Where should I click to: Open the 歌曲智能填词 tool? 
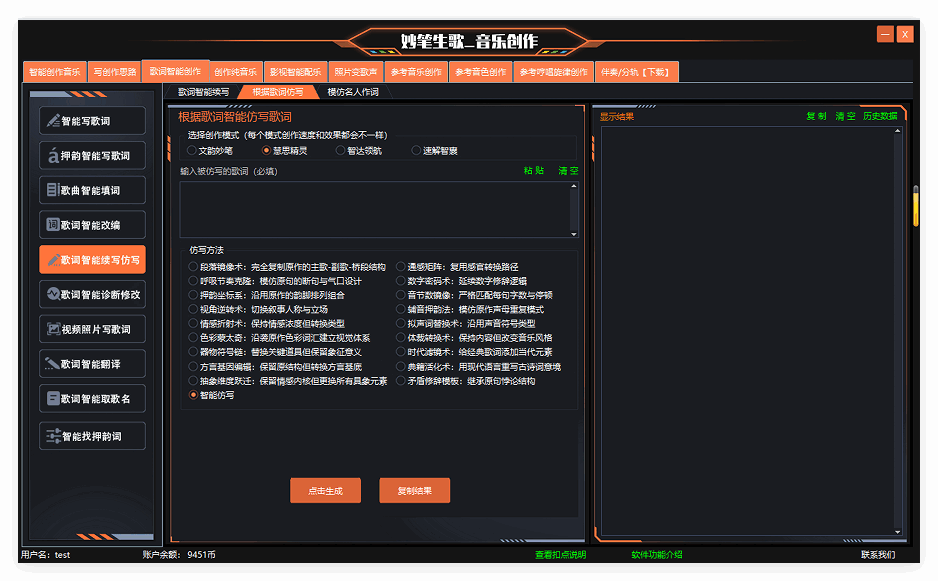(92, 190)
